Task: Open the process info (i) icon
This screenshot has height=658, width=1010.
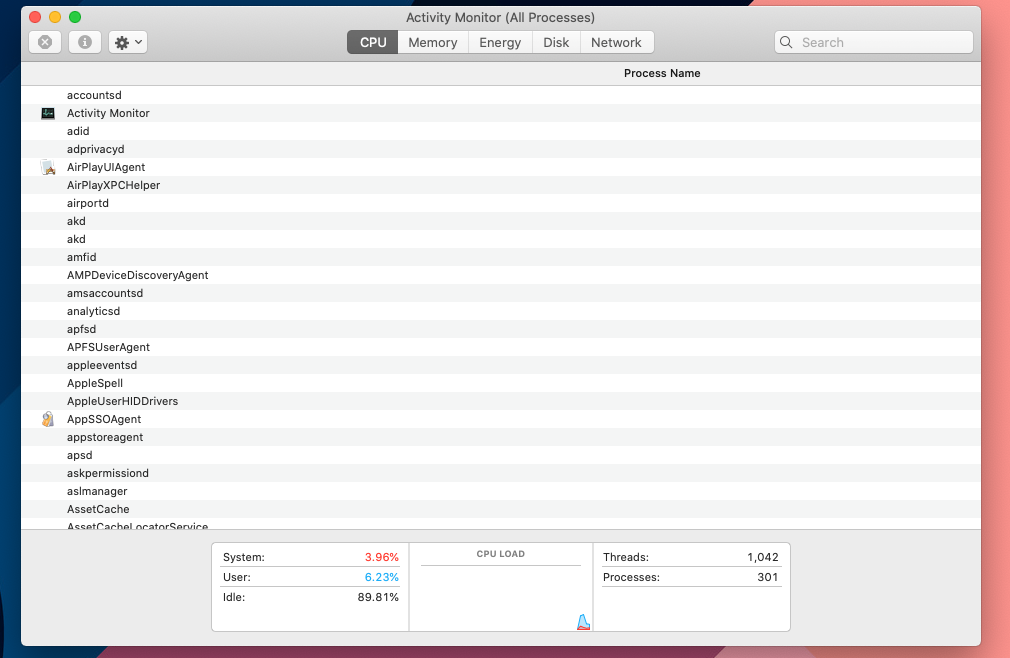Action: 84,42
